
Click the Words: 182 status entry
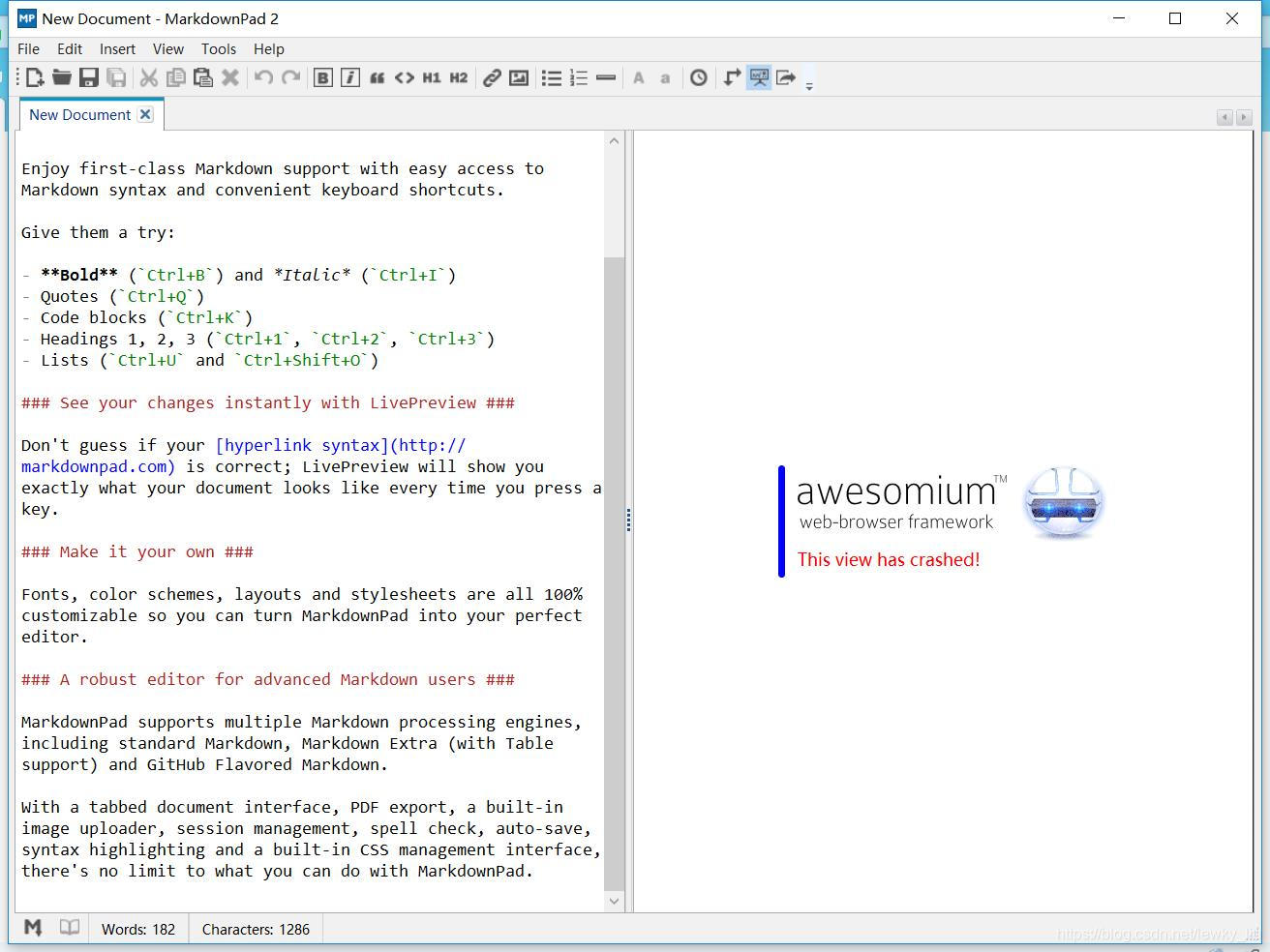(x=138, y=929)
